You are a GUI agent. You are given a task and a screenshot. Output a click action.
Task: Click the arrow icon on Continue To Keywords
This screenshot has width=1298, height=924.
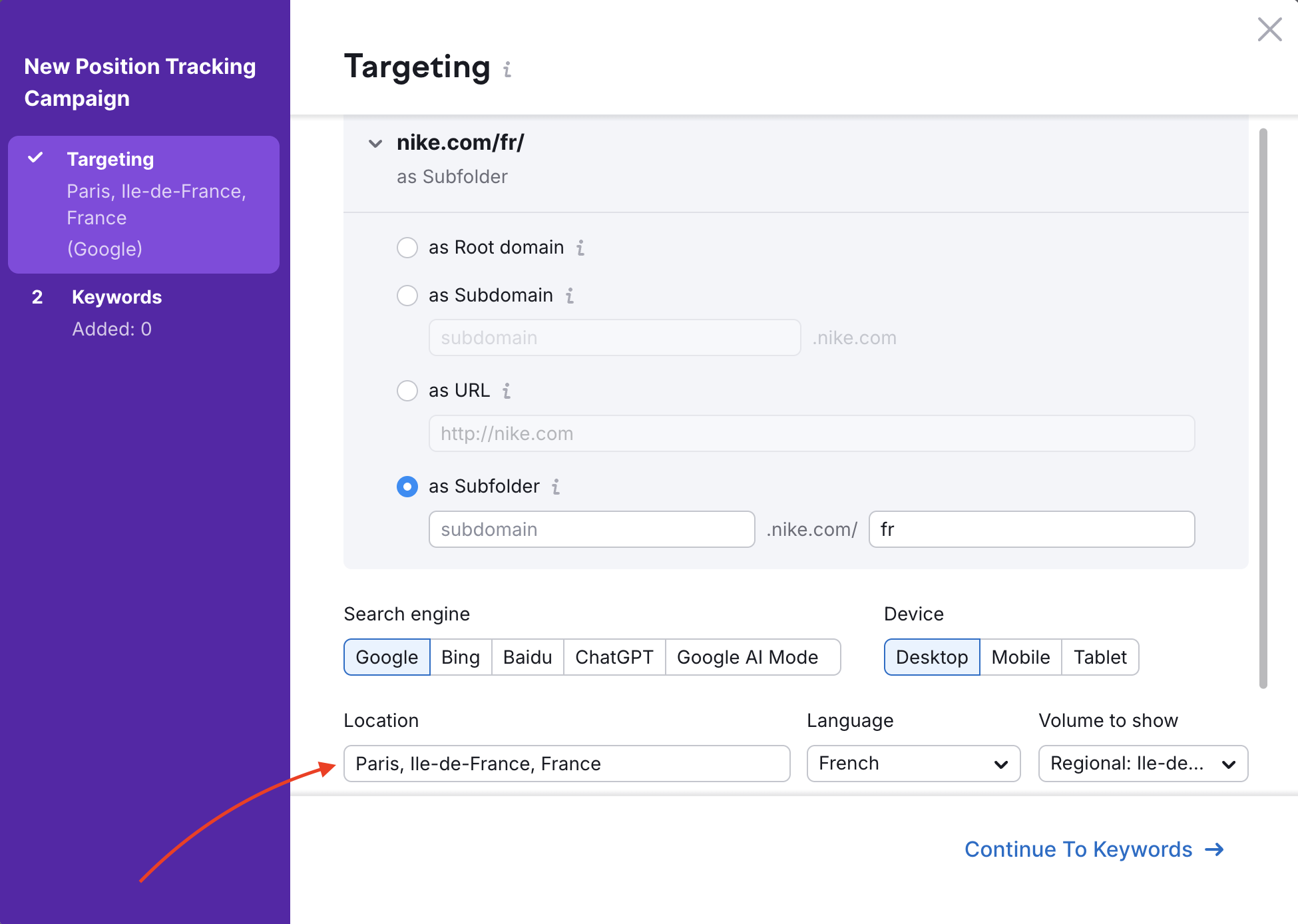pyautogui.click(x=1216, y=849)
